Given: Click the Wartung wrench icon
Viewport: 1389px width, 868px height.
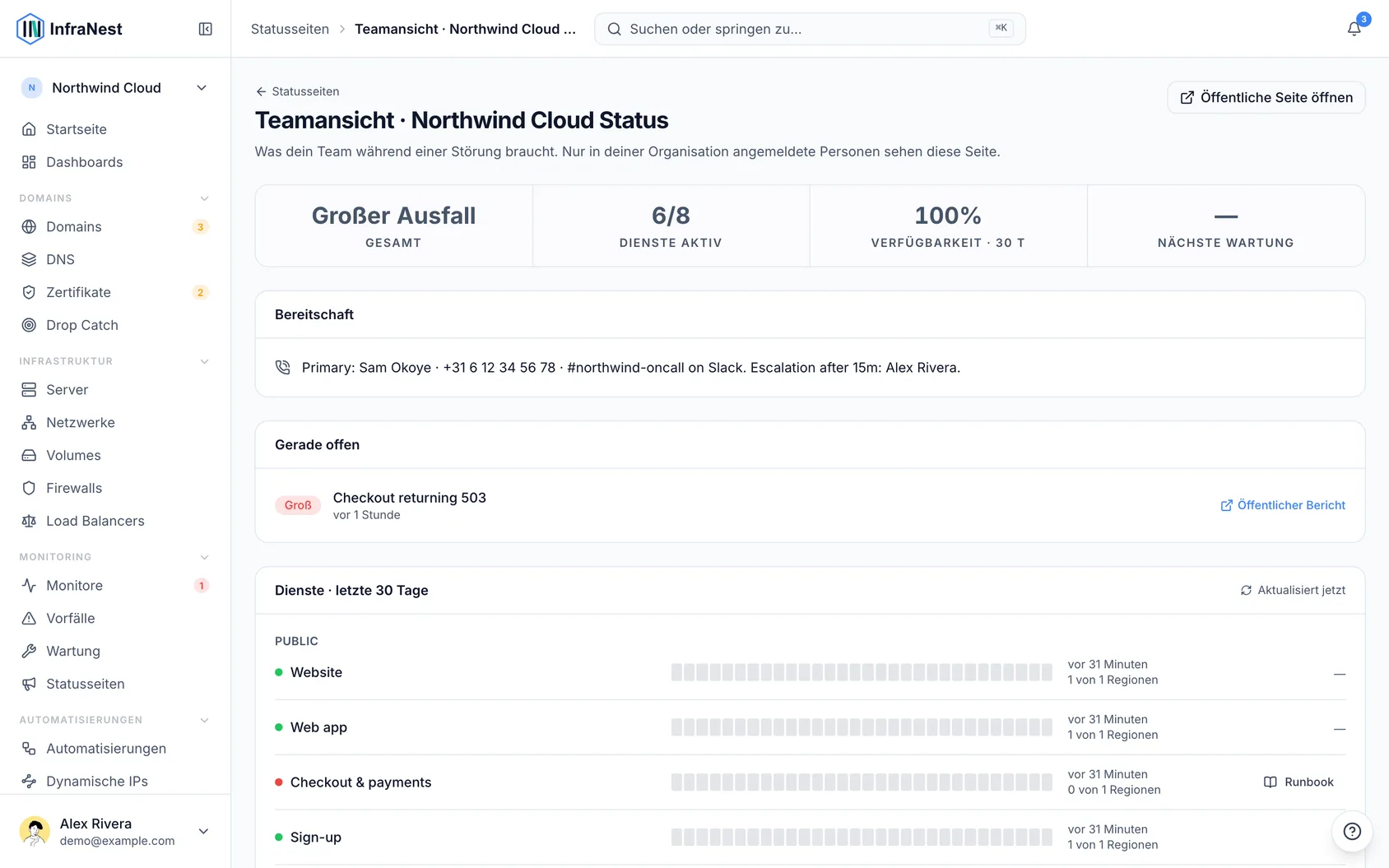Looking at the screenshot, I should point(29,651).
